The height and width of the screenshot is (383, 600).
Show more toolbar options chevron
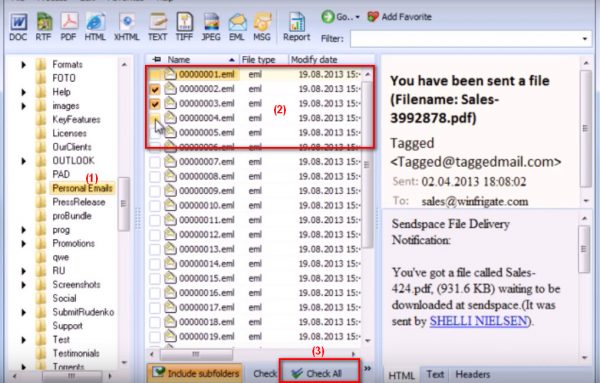pos(367,368)
